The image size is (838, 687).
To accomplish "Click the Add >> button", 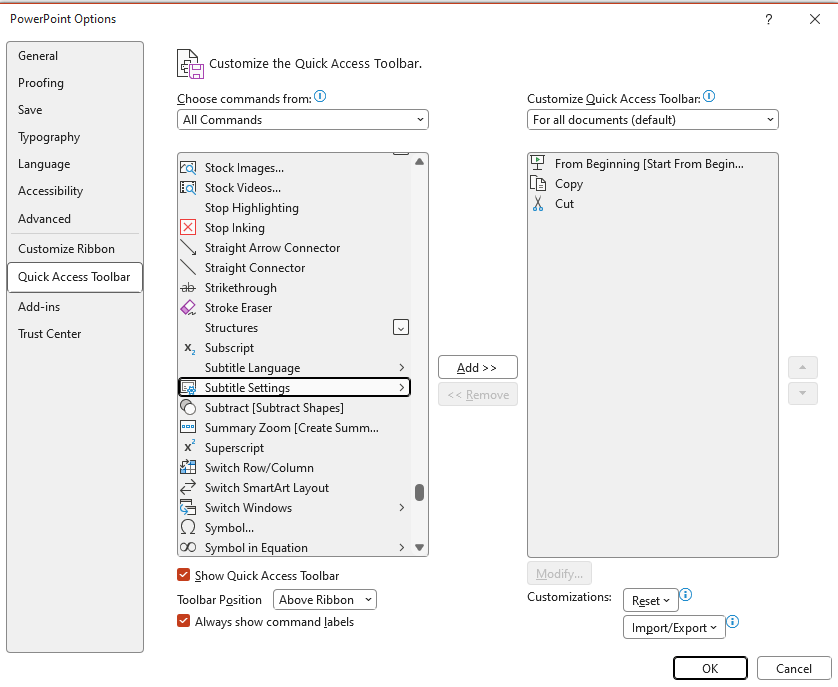I will click(x=478, y=367).
